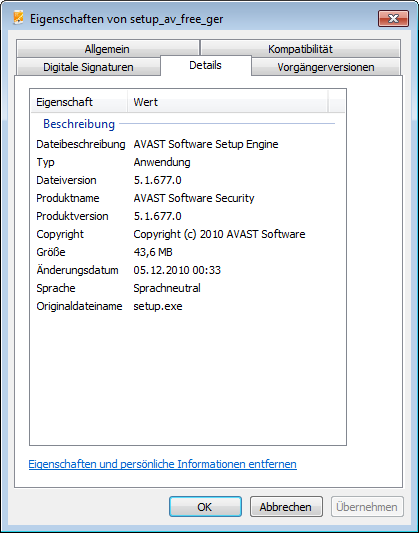Click the setup file icon in title bar
This screenshot has height=533, width=419.
click(18, 18)
